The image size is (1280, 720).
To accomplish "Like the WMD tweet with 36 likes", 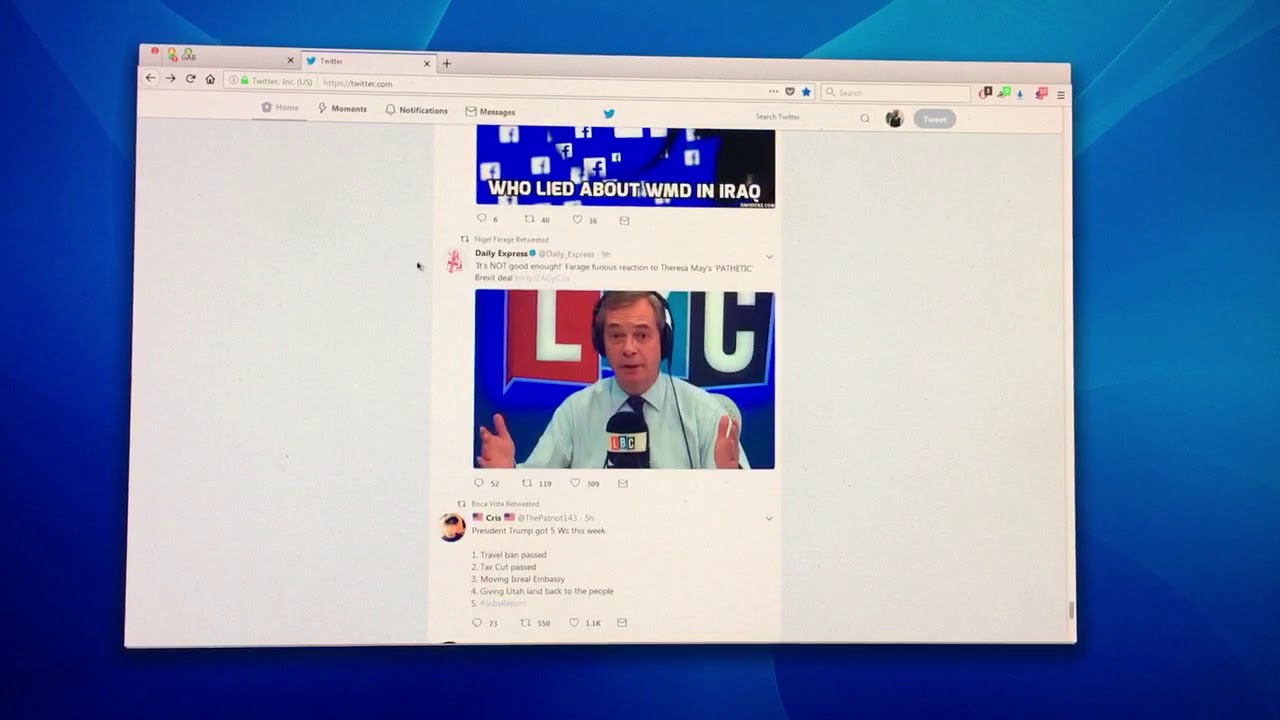I will (x=577, y=219).
